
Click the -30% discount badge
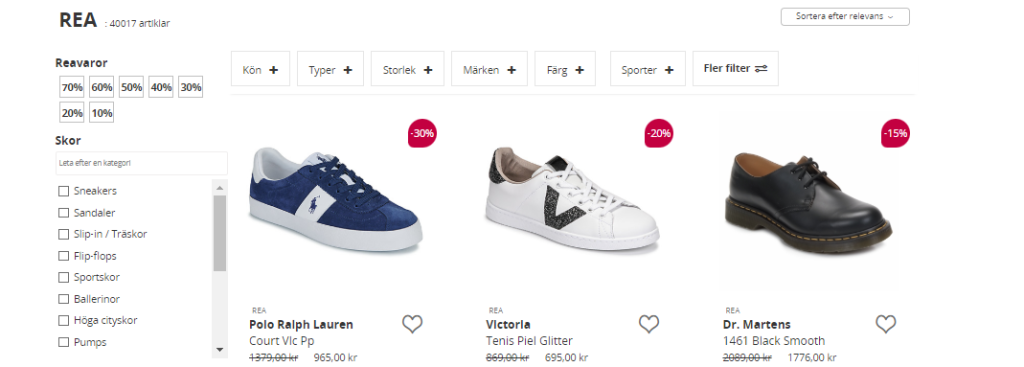coord(422,133)
